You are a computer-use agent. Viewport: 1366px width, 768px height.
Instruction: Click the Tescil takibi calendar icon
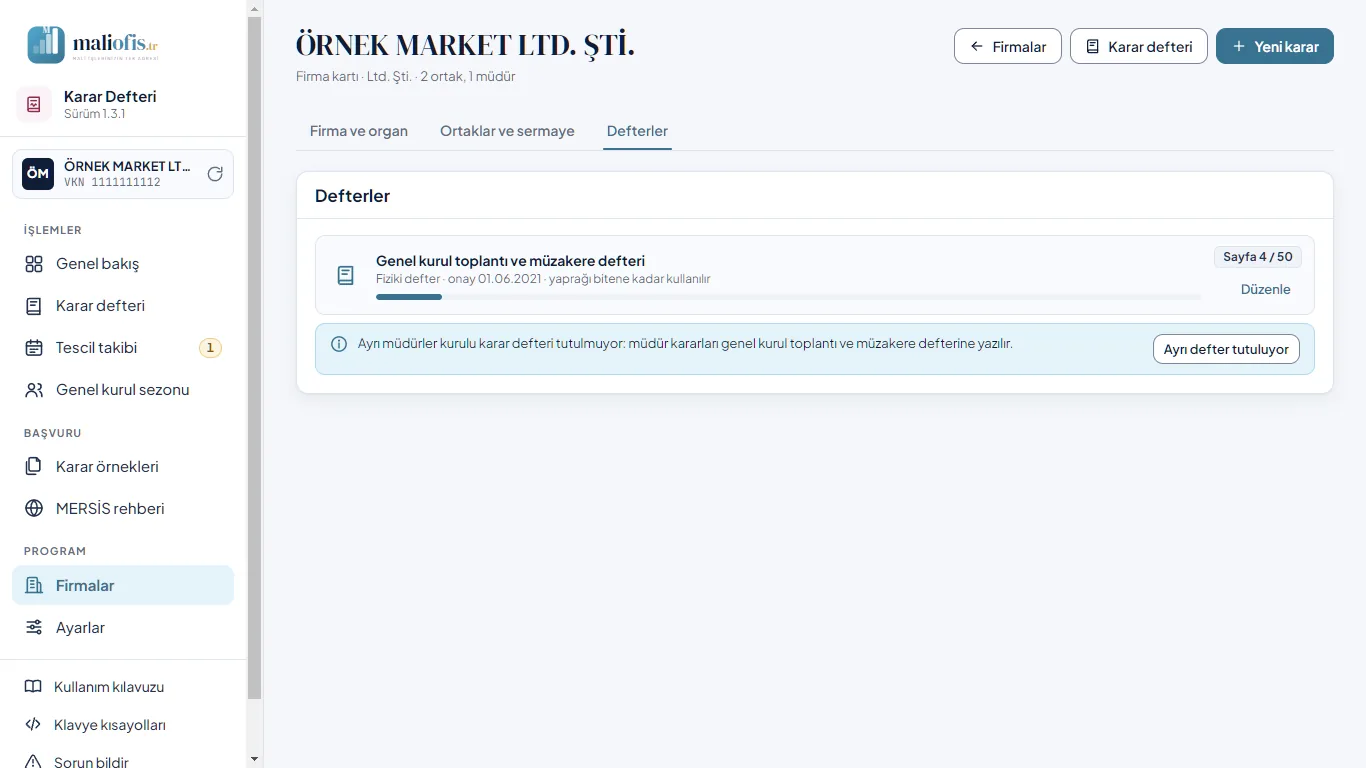coord(34,348)
